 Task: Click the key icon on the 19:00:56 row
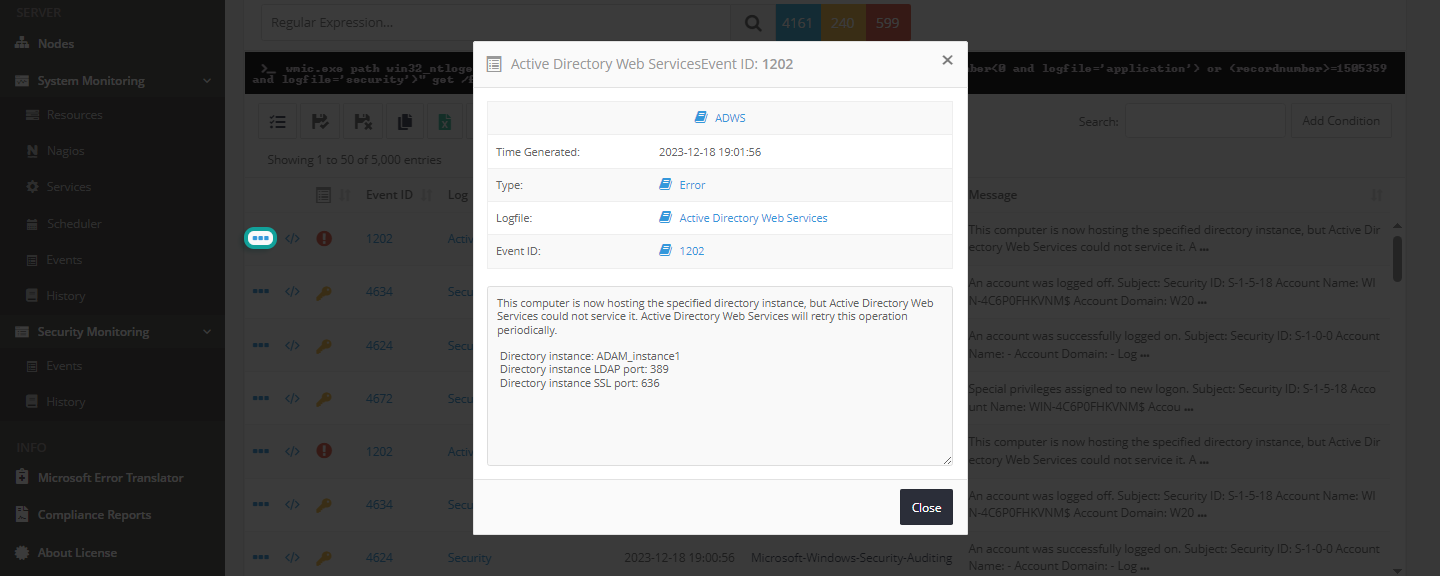[x=324, y=558]
